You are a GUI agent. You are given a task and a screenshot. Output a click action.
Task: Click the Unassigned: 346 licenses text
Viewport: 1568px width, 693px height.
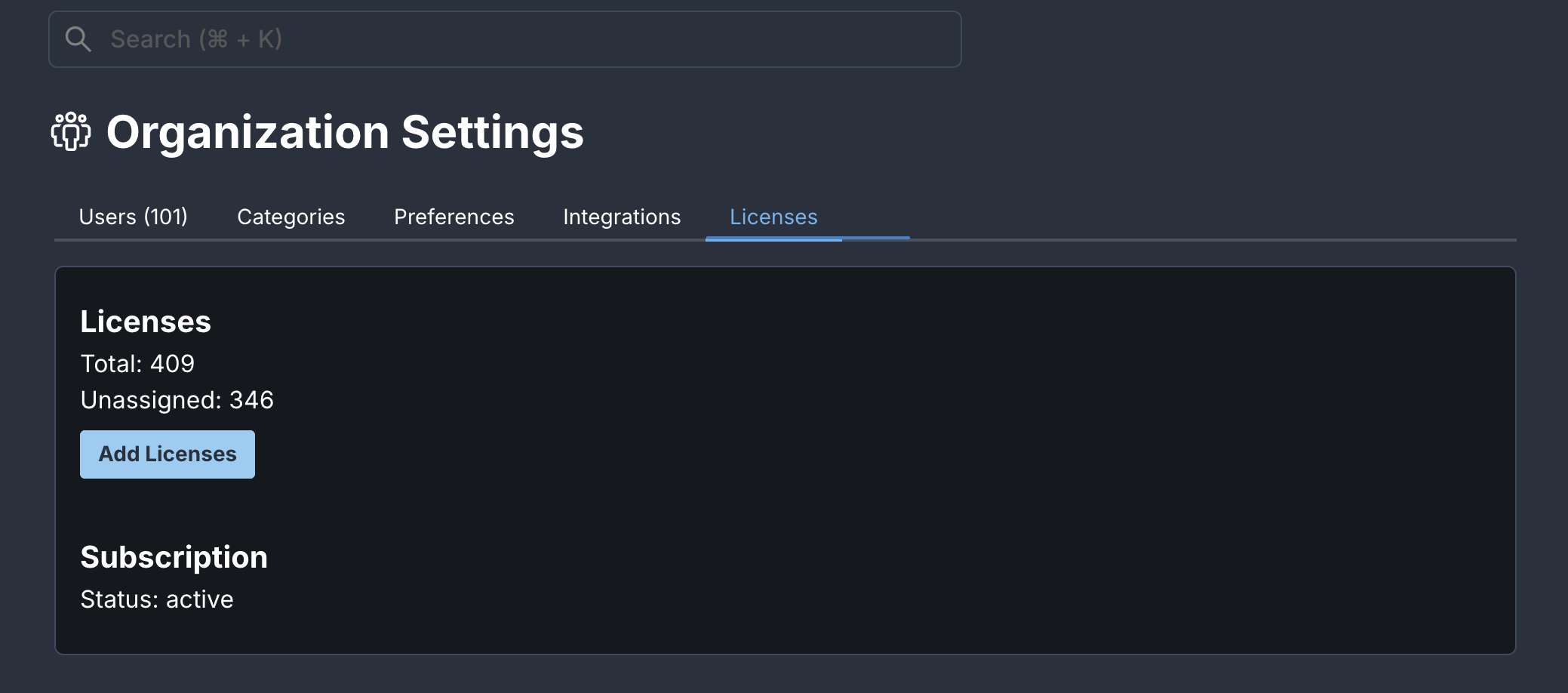[177, 400]
